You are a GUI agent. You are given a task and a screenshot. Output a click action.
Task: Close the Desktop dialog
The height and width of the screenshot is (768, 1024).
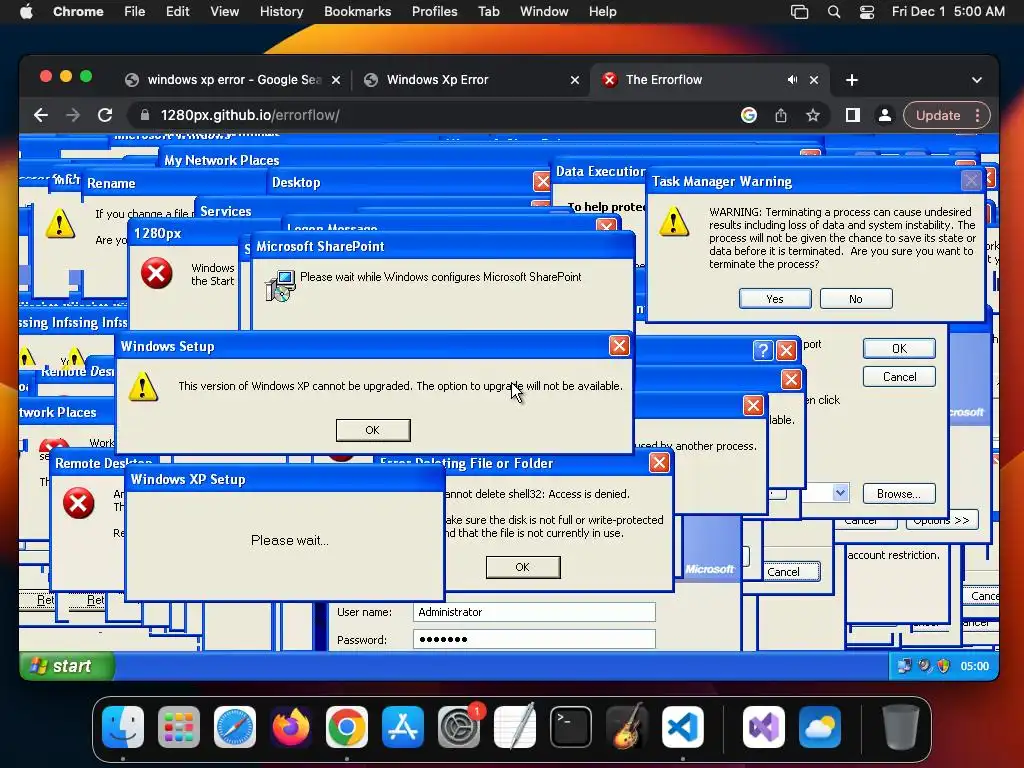click(542, 181)
